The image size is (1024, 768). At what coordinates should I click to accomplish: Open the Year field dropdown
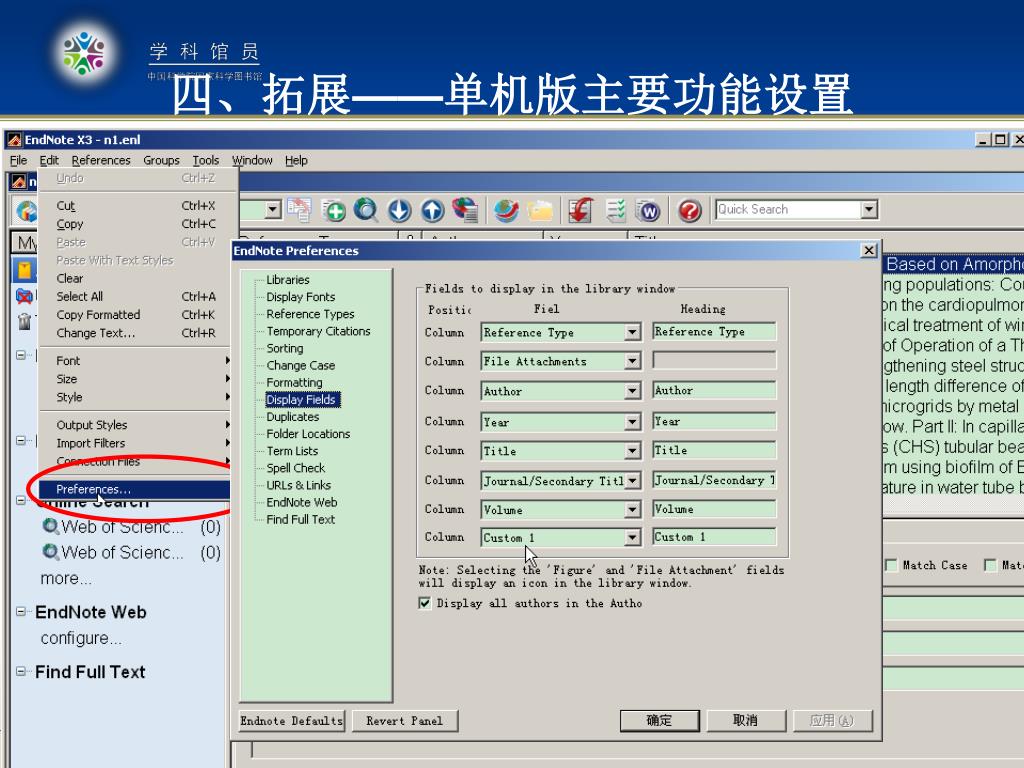click(x=632, y=422)
